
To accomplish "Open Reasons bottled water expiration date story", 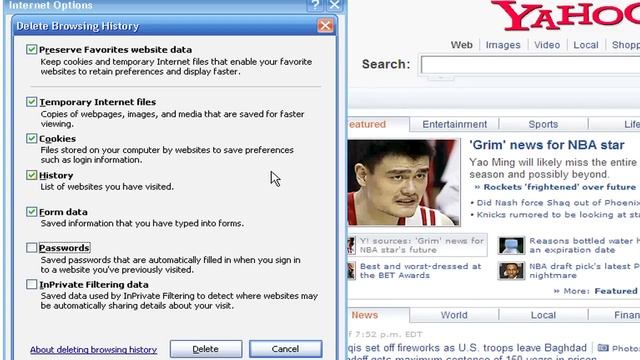I will coord(584,245).
